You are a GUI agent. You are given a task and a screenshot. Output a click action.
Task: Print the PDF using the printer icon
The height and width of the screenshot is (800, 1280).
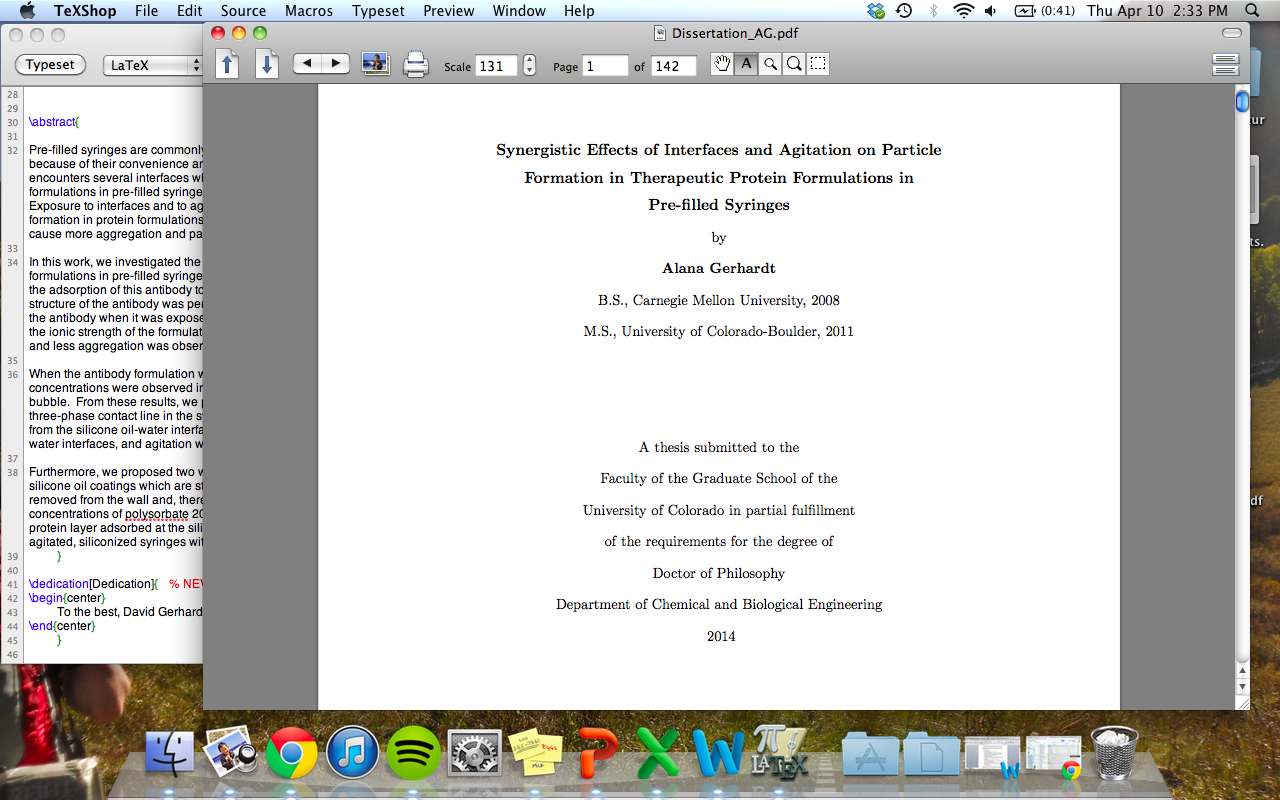(x=416, y=65)
